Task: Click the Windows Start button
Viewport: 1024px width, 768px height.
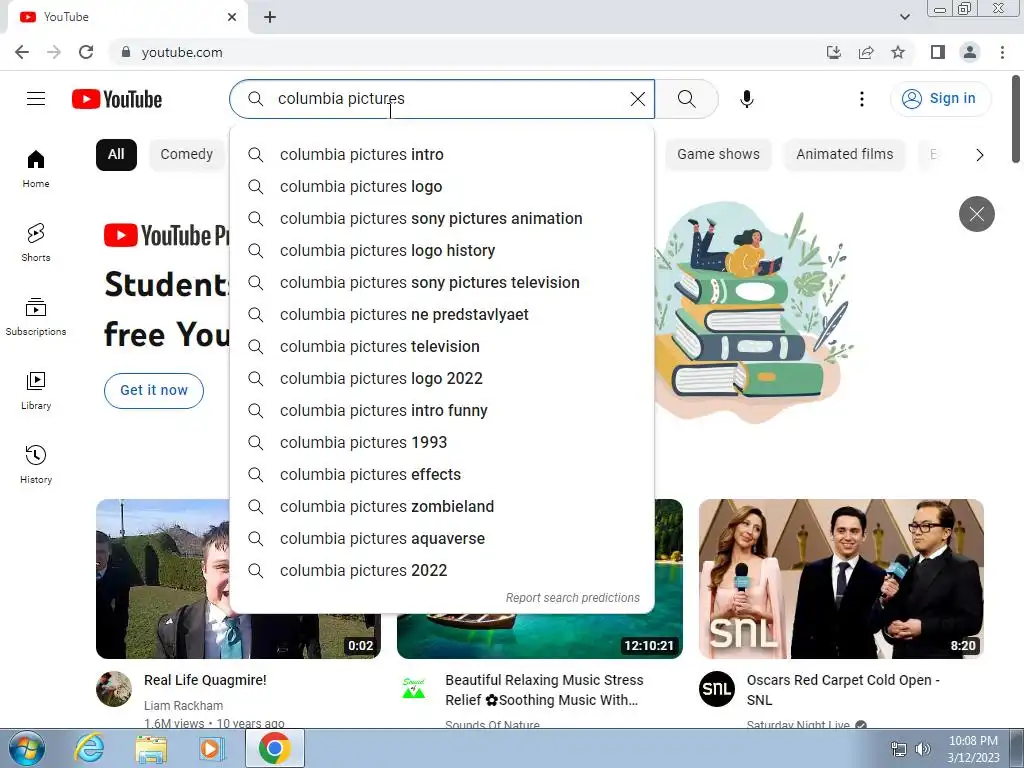Action: point(26,748)
